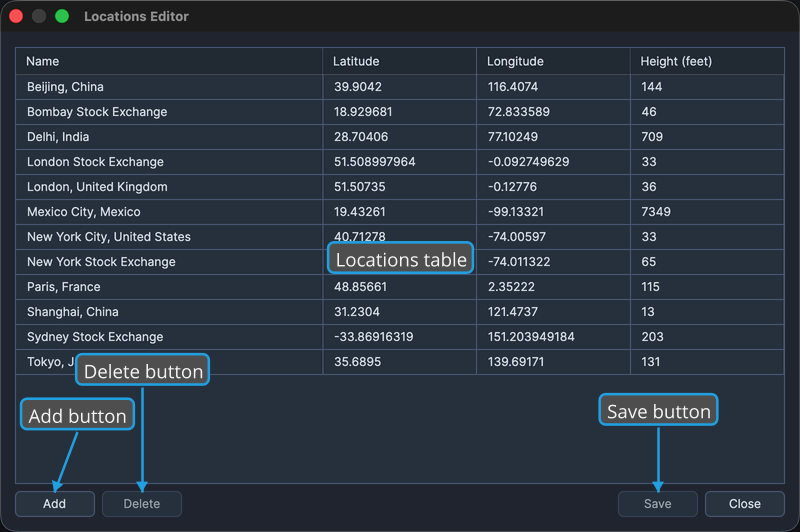
Task: Click height value 46
Action: coord(649,112)
